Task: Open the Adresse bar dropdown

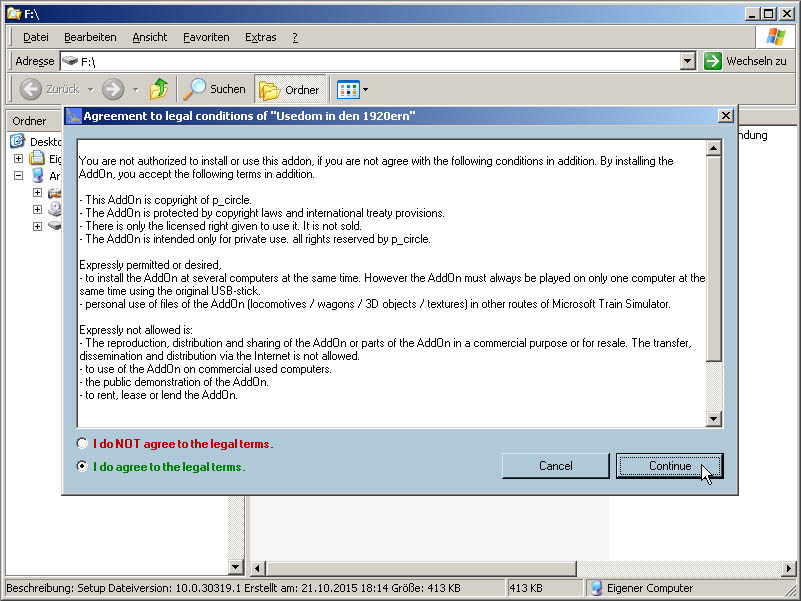Action: coord(687,61)
